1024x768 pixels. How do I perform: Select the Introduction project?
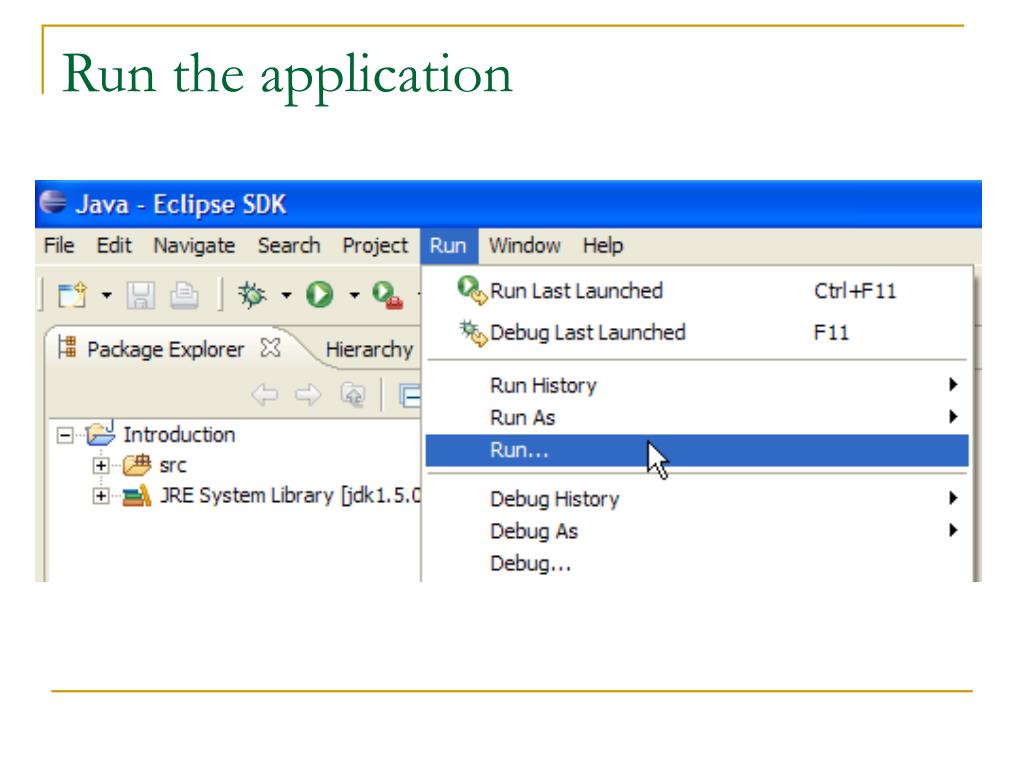pos(179,434)
